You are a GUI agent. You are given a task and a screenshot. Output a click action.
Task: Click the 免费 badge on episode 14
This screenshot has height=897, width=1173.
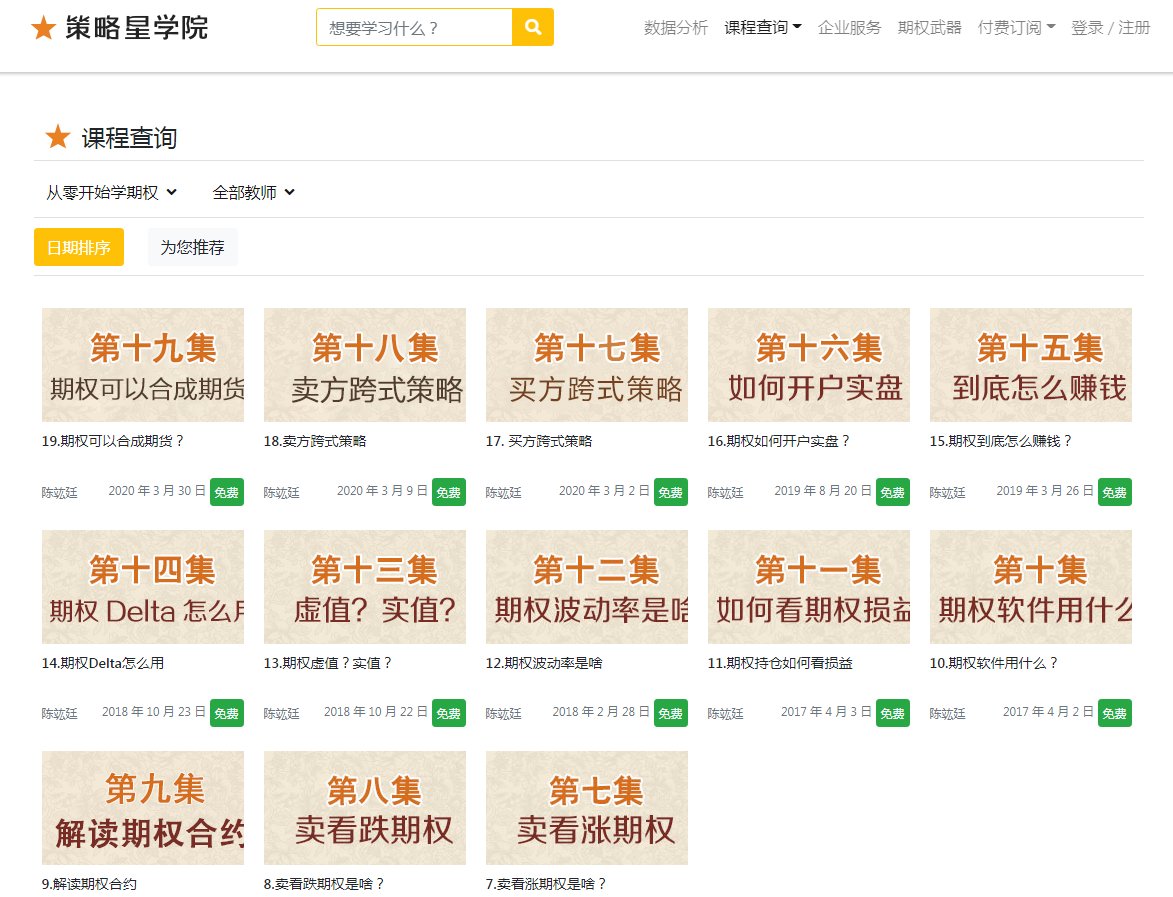click(227, 713)
